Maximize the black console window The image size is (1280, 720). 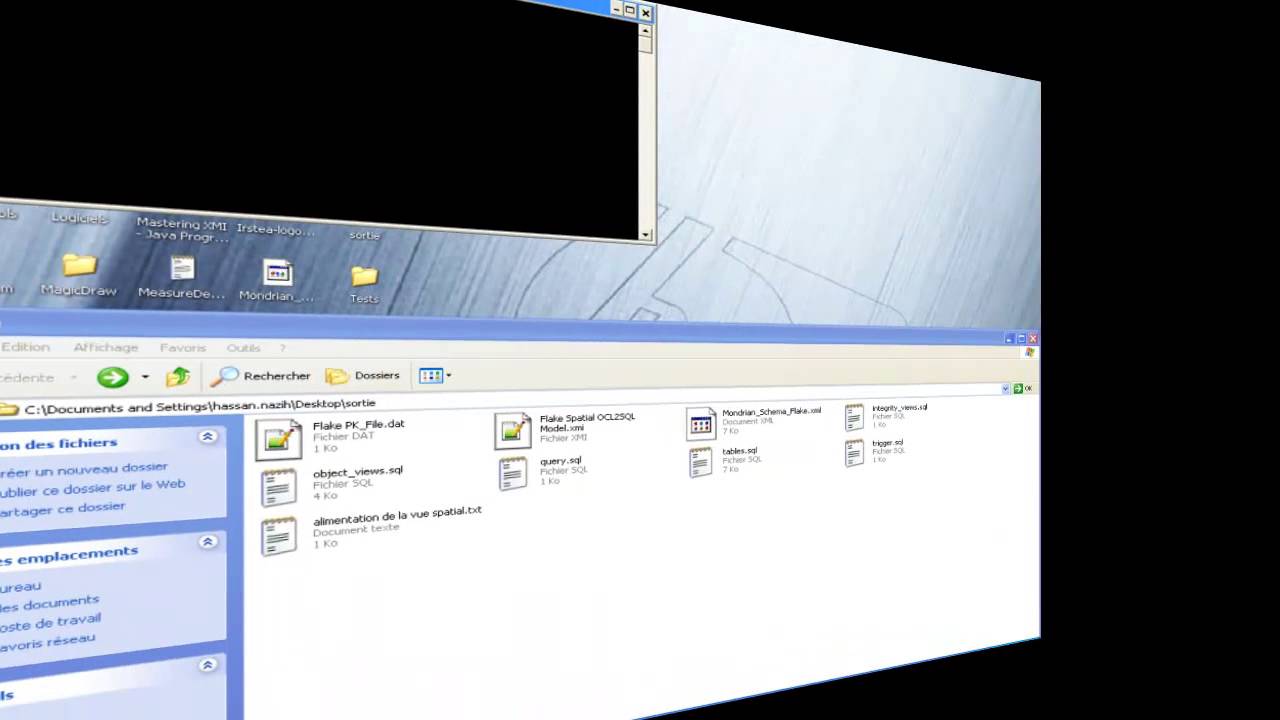(630, 10)
